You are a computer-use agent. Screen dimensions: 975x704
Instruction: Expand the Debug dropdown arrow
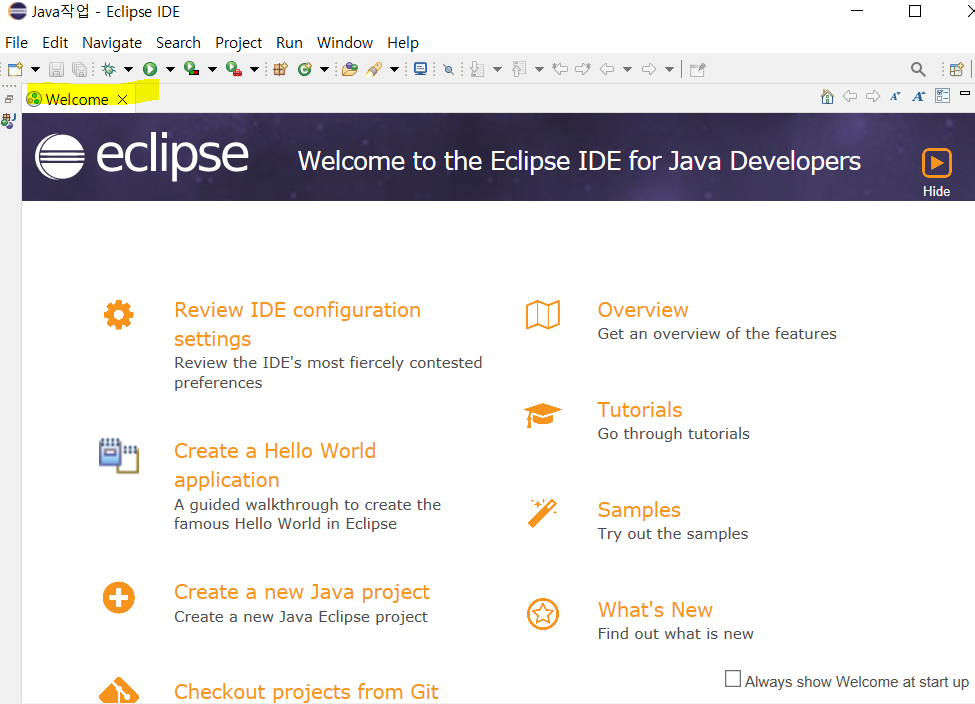click(x=129, y=69)
